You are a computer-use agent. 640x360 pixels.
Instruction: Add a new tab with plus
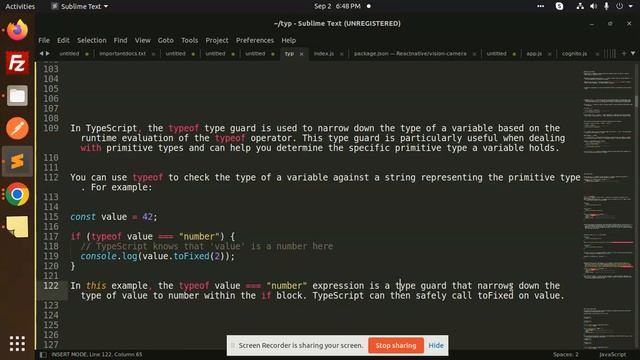coord(624,53)
